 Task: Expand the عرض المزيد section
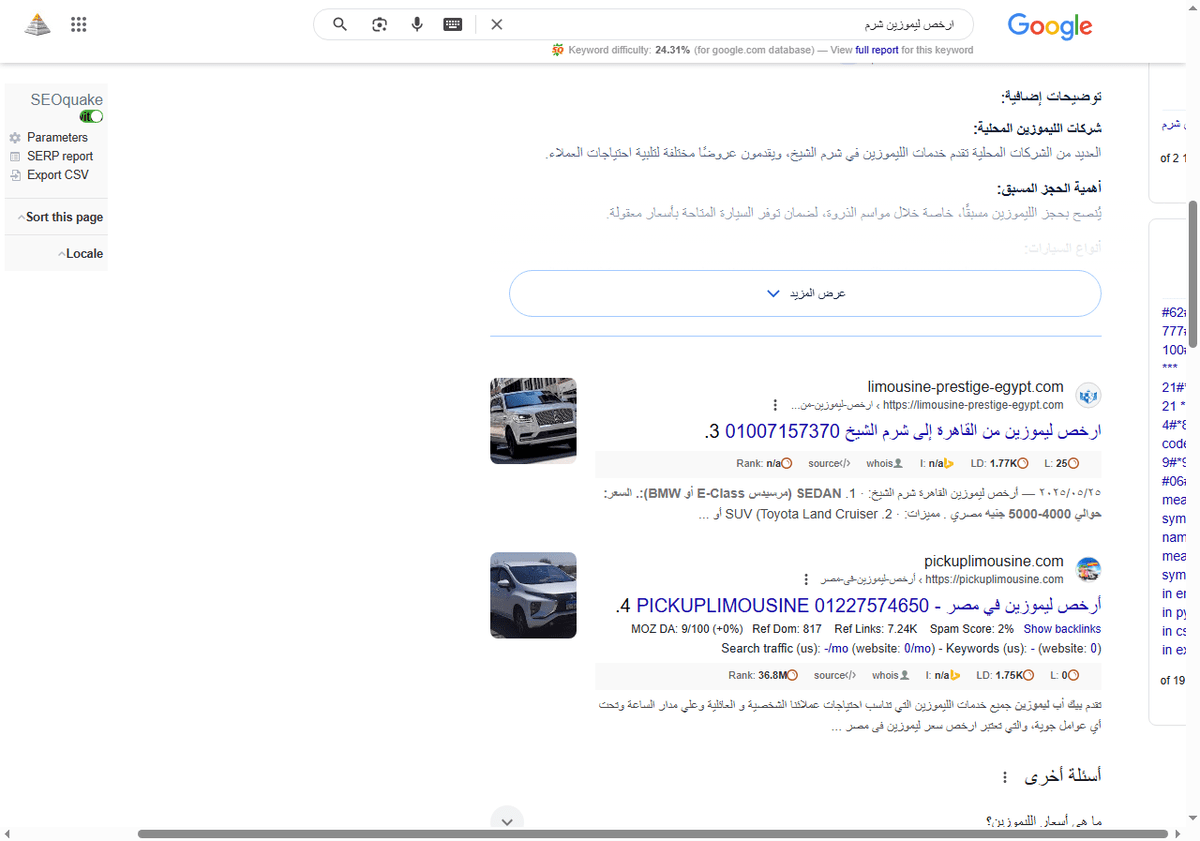tap(805, 293)
